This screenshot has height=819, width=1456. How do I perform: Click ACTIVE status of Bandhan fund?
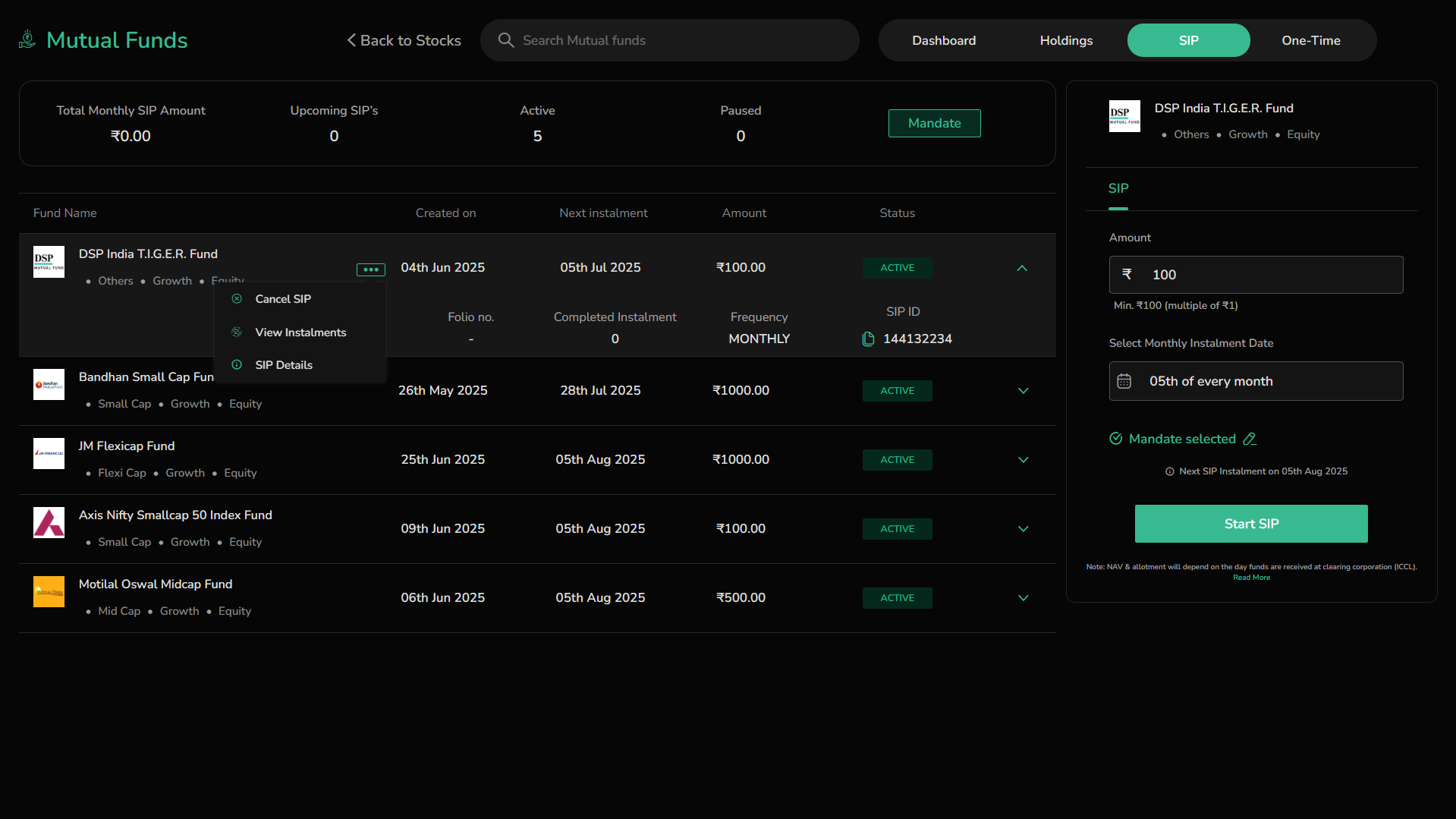point(897,391)
